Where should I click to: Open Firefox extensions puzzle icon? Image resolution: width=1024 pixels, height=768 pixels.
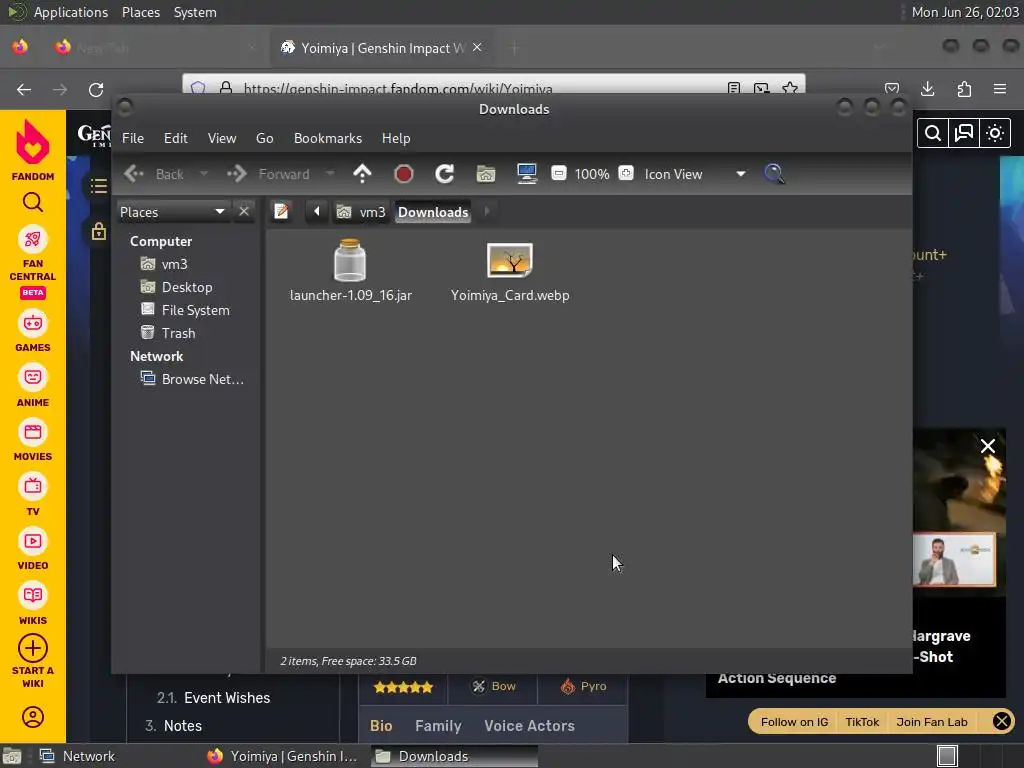[964, 89]
